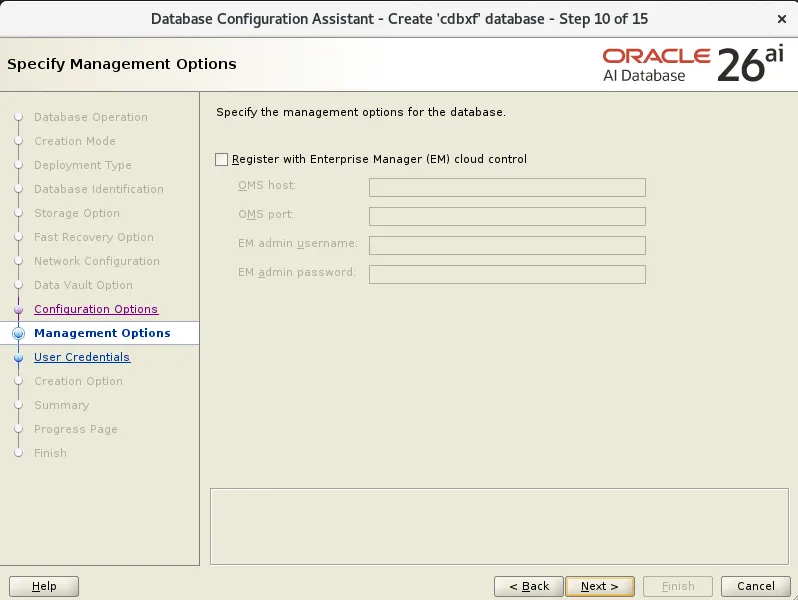The image size is (798, 600).
Task: Click the Storage Option step label
Action: (77, 213)
